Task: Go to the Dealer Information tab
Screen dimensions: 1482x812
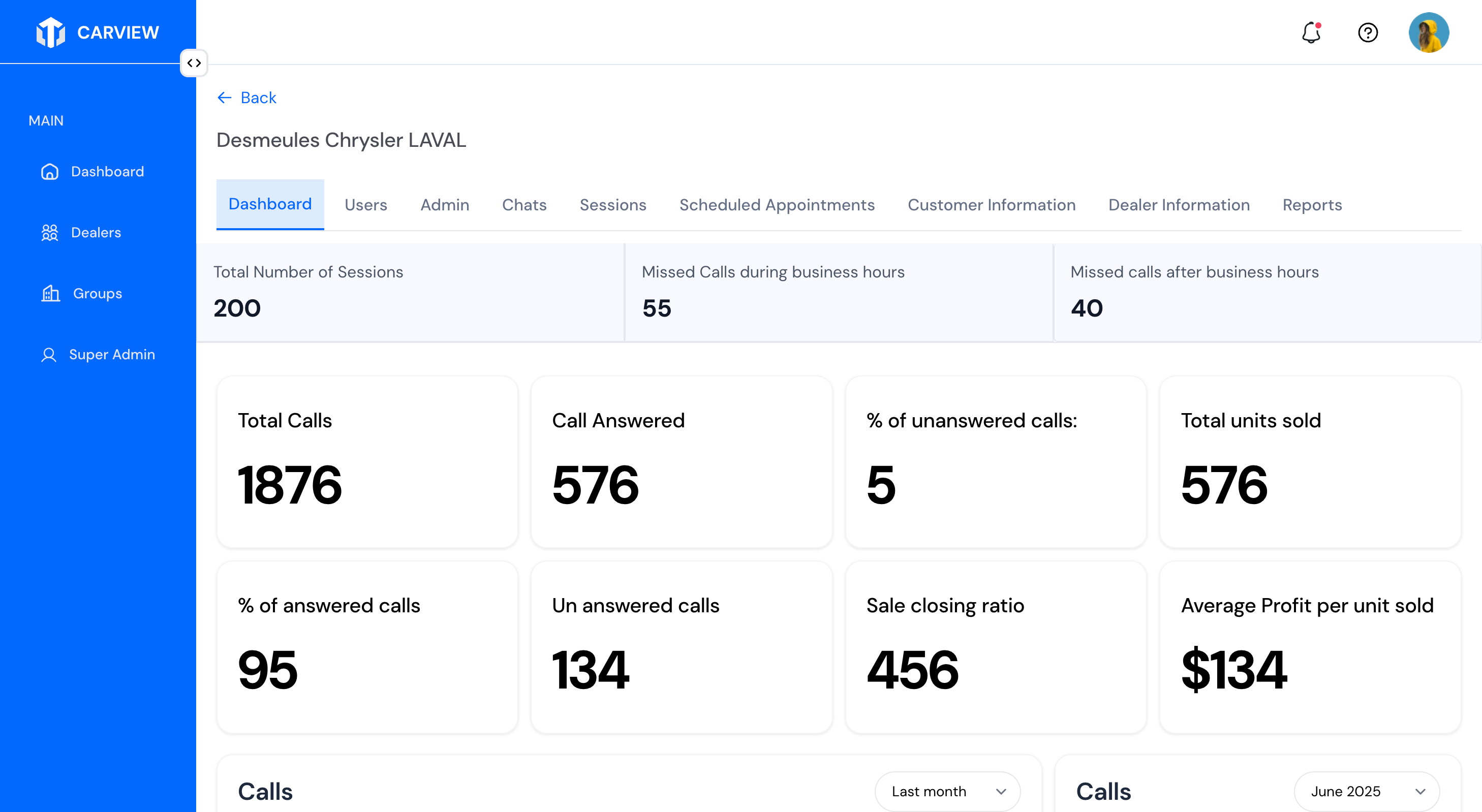Action: coord(1179,205)
